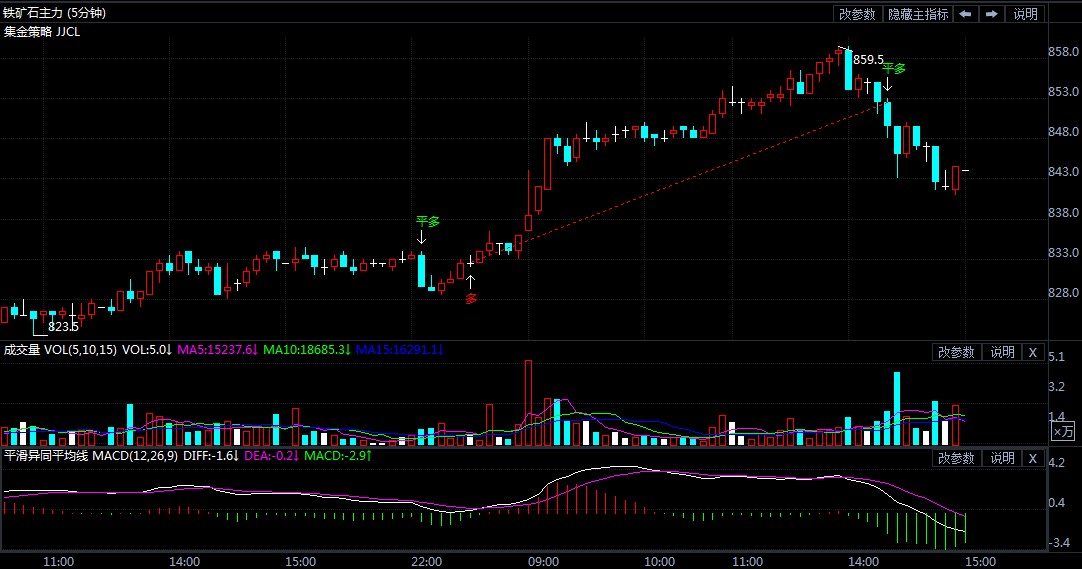1082x569 pixels.
Task: Click the 843.0 price axis label
Action: (x=1063, y=172)
